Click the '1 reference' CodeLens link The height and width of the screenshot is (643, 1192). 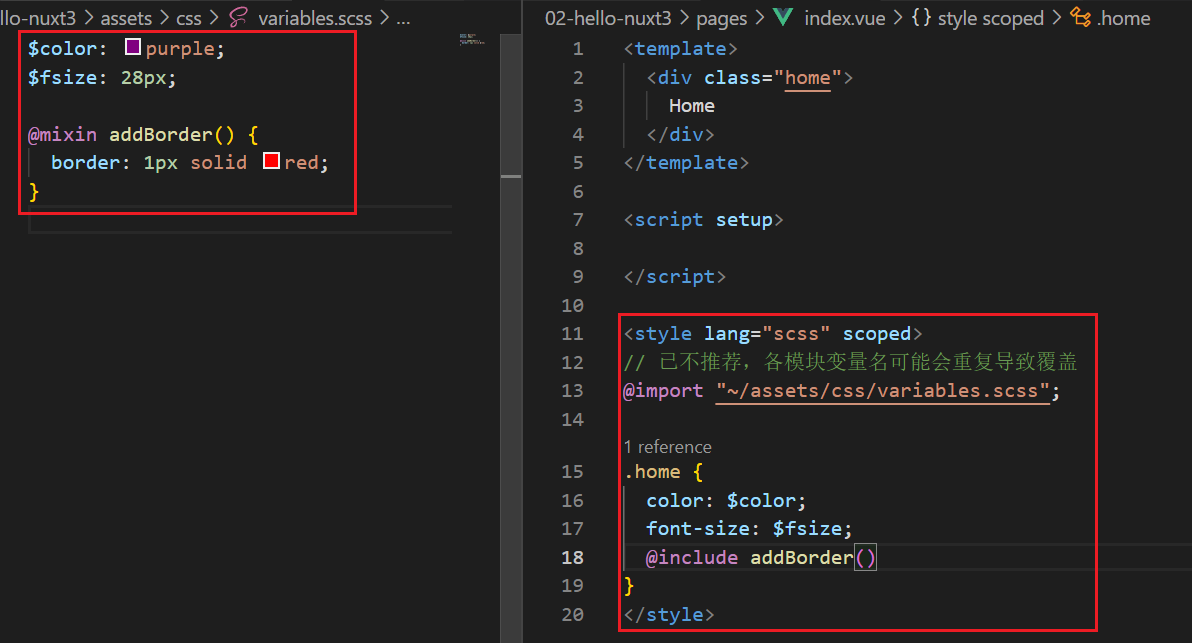(x=667, y=447)
